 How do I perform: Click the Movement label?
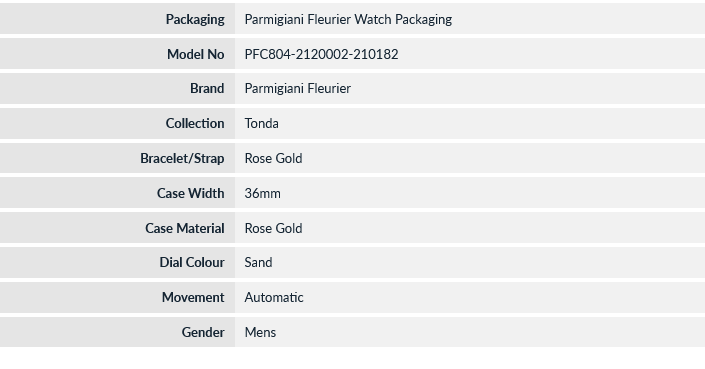(193, 298)
